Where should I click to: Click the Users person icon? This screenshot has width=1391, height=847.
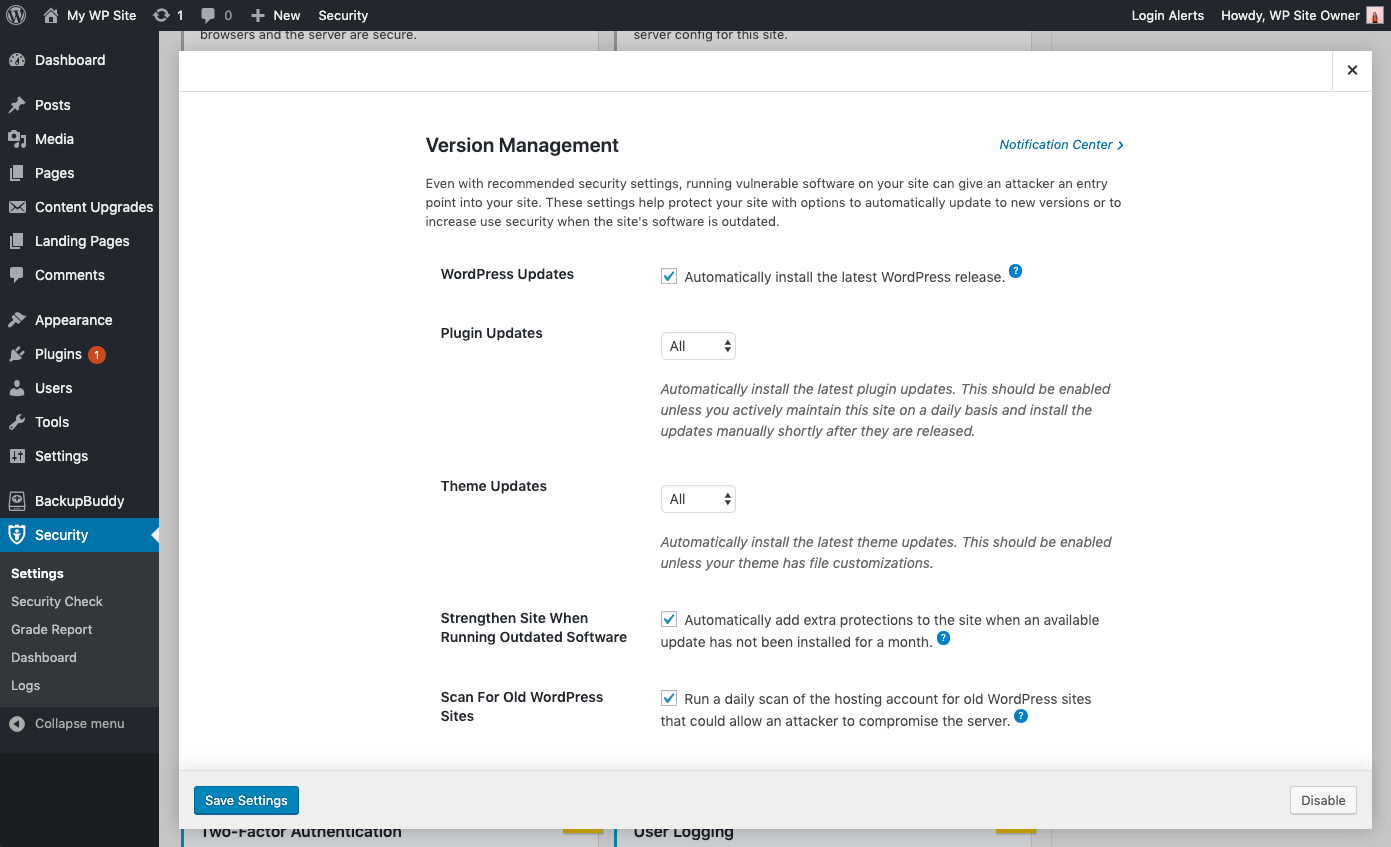pyautogui.click(x=17, y=388)
